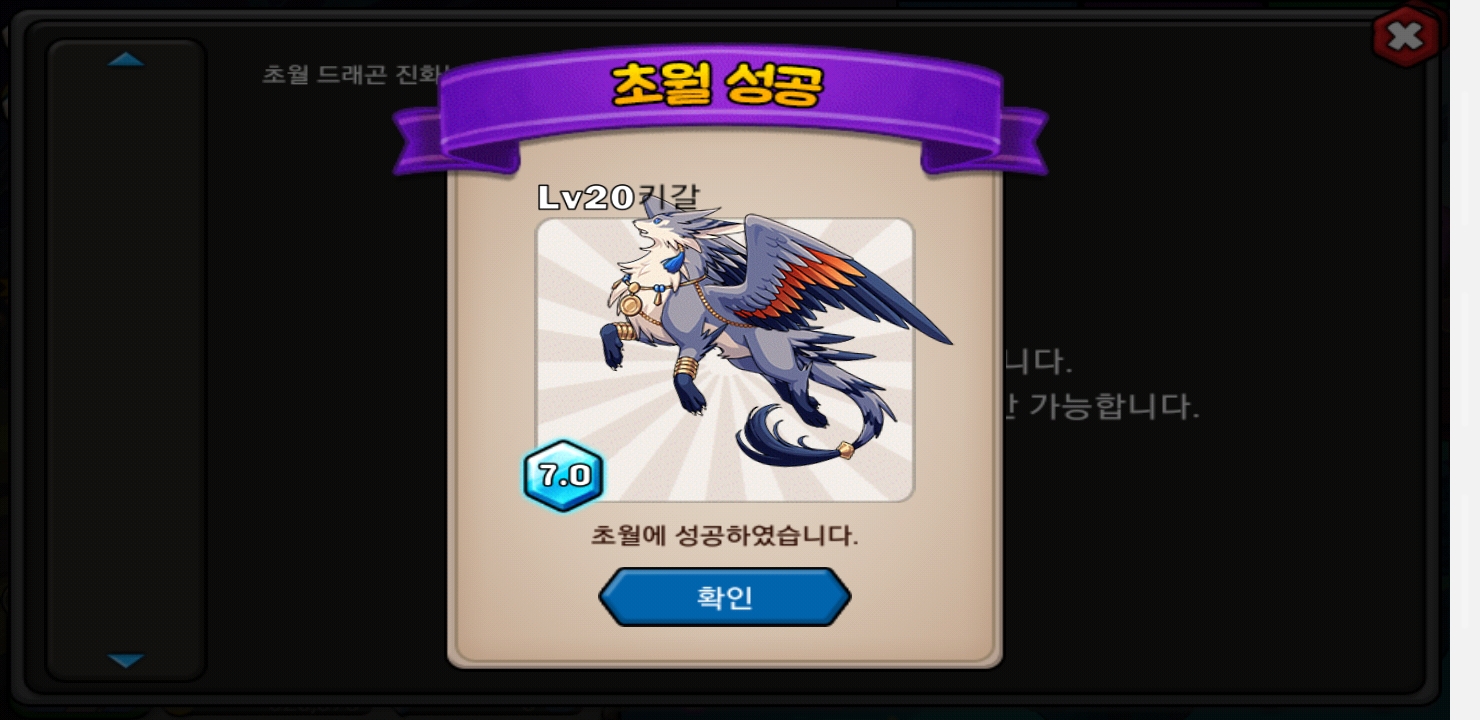Screen dimensions: 1480x720
Task: Click the dragon name next to Lv20
Action: coord(668,198)
